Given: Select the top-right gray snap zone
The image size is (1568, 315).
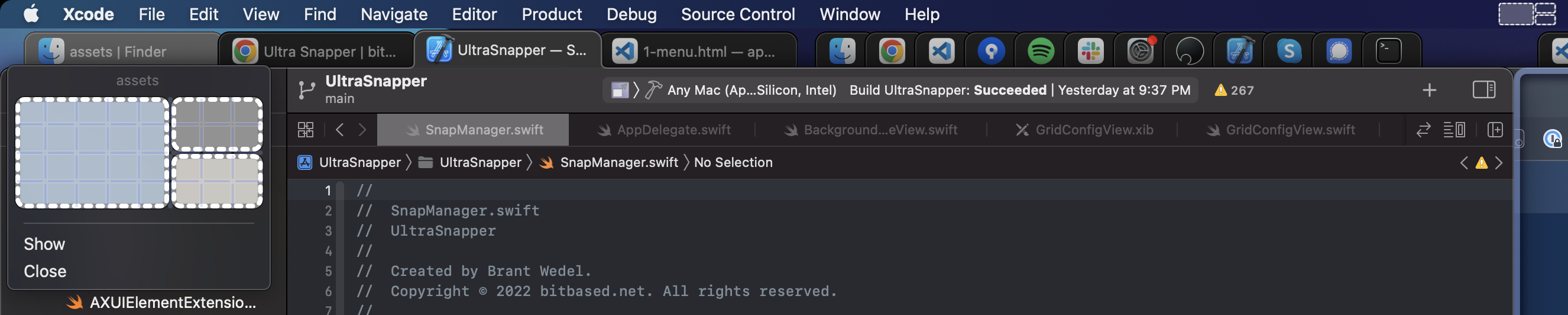Looking at the screenshot, I should (x=218, y=124).
